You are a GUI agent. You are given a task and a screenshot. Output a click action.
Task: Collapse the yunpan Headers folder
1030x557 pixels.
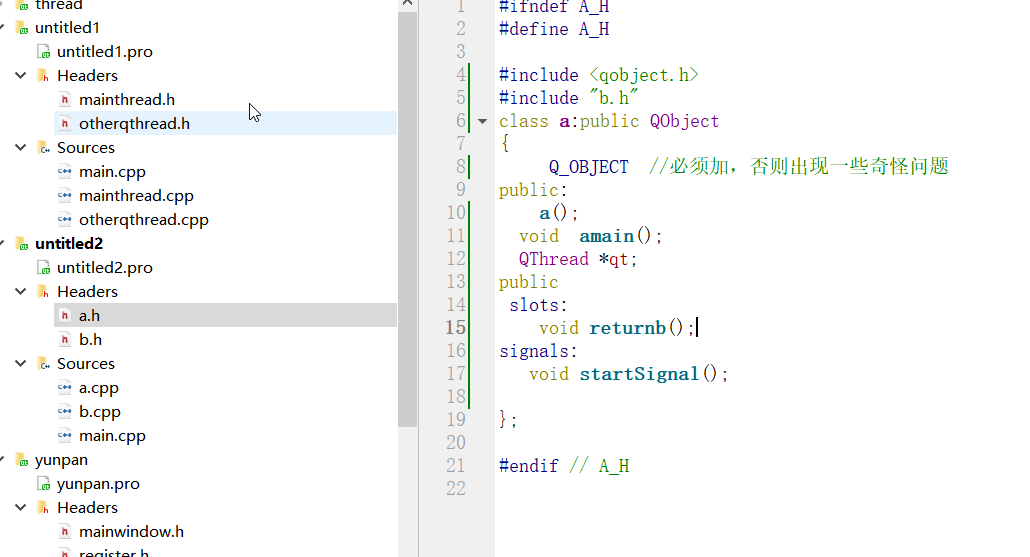(20, 507)
